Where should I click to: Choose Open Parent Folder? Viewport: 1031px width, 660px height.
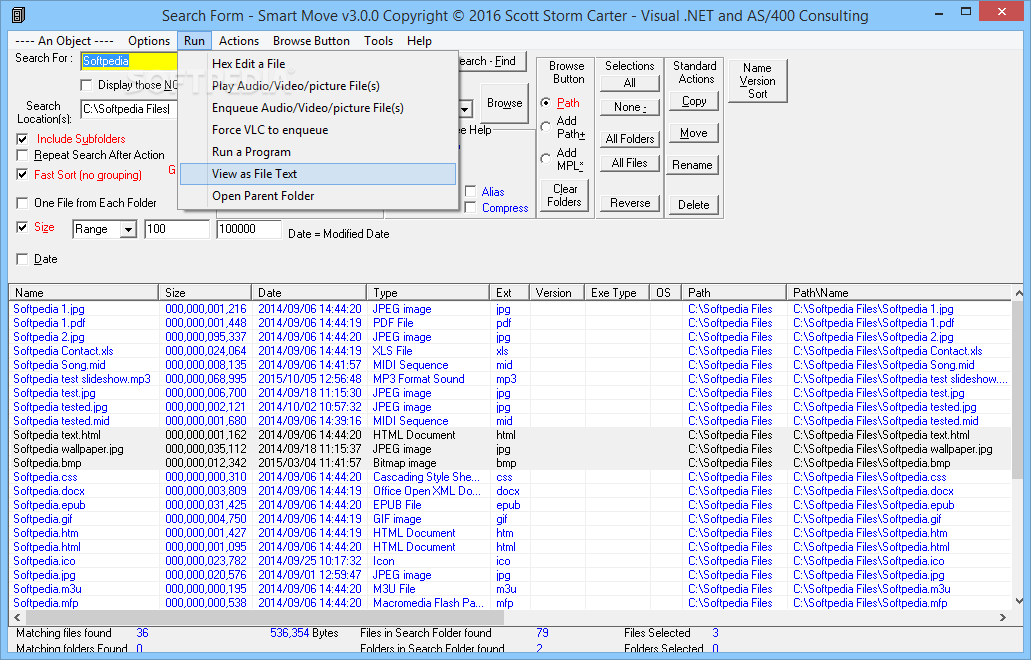[318, 196]
